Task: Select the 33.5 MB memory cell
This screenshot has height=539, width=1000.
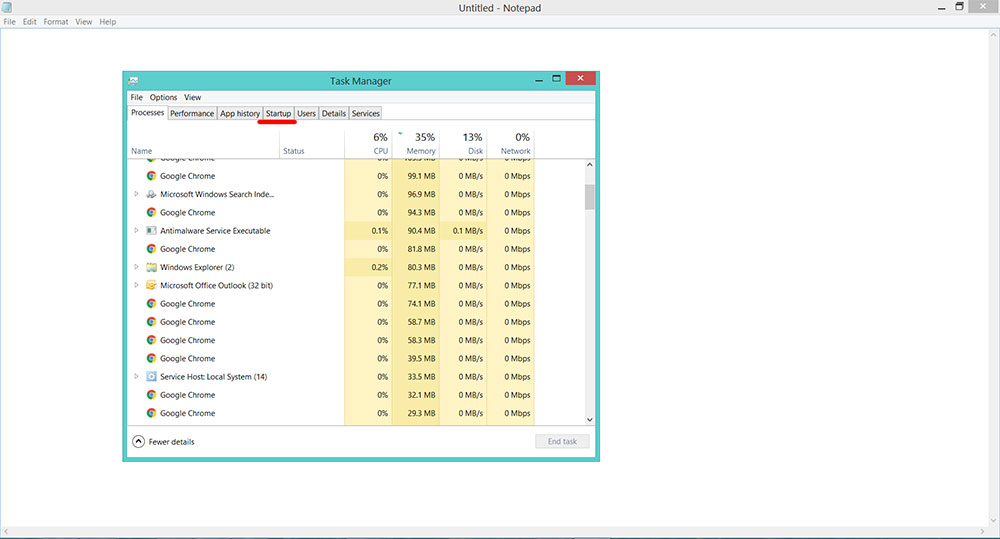Action: [415, 376]
